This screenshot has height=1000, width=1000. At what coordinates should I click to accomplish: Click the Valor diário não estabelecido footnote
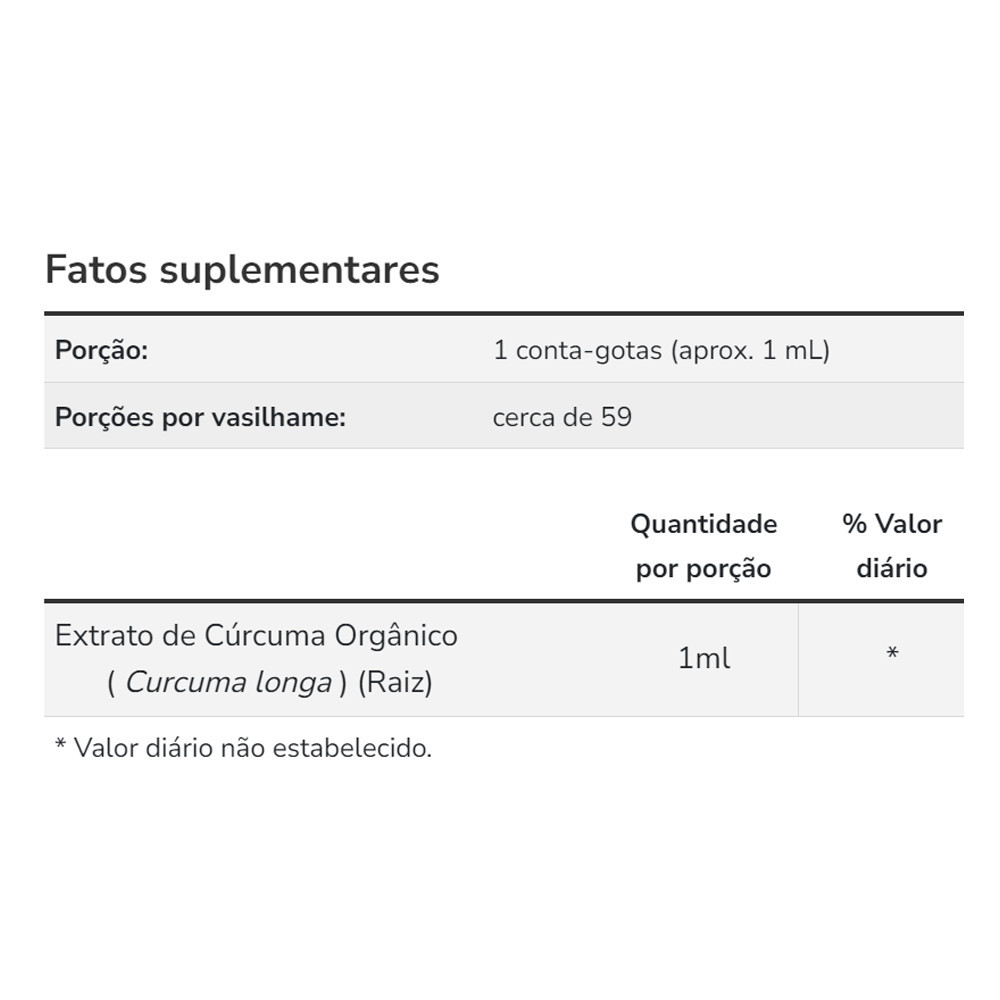tap(253, 748)
